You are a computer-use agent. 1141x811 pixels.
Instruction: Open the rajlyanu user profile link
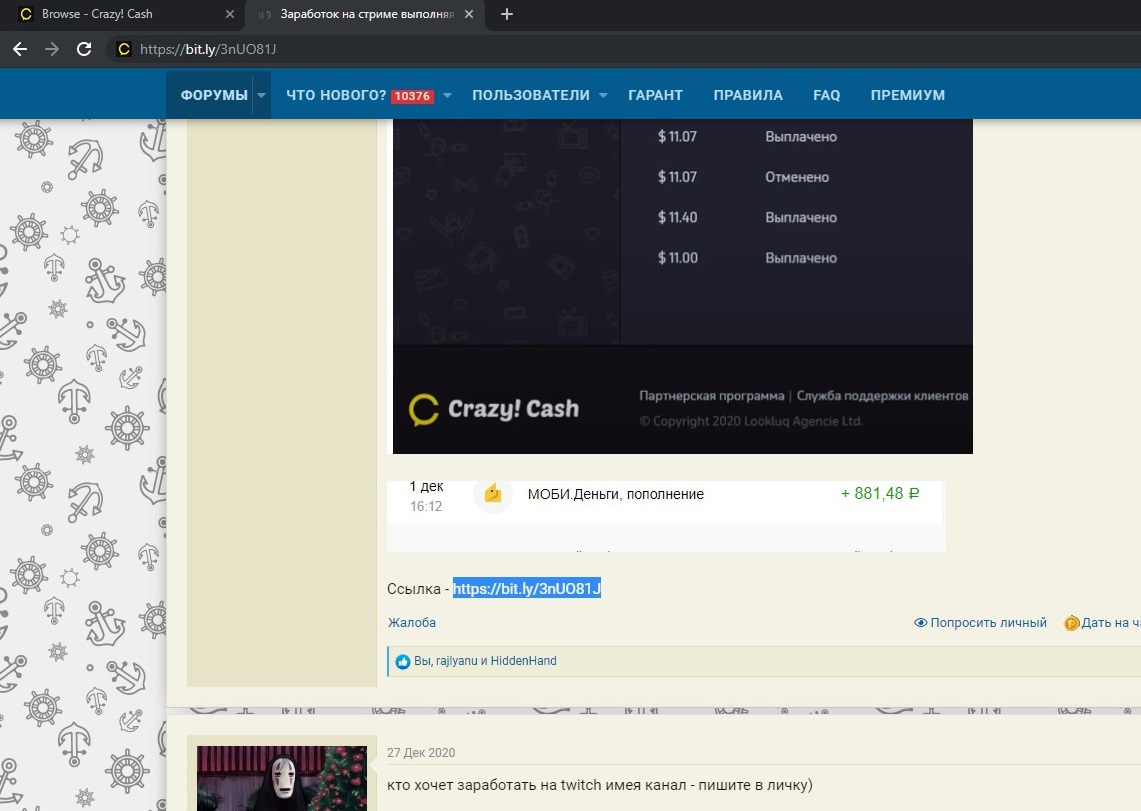click(456, 660)
